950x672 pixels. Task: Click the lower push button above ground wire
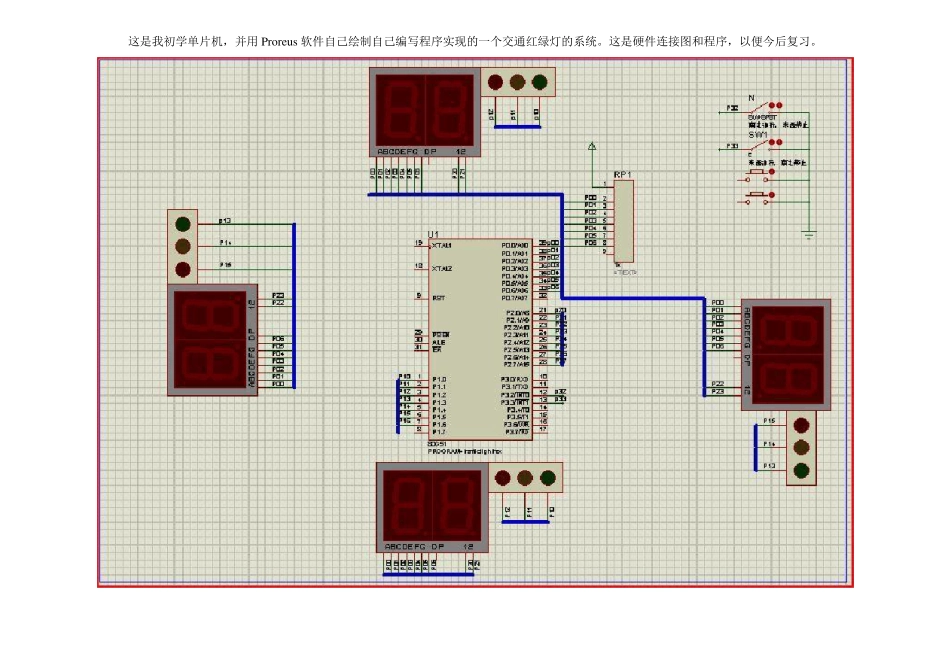(x=757, y=198)
